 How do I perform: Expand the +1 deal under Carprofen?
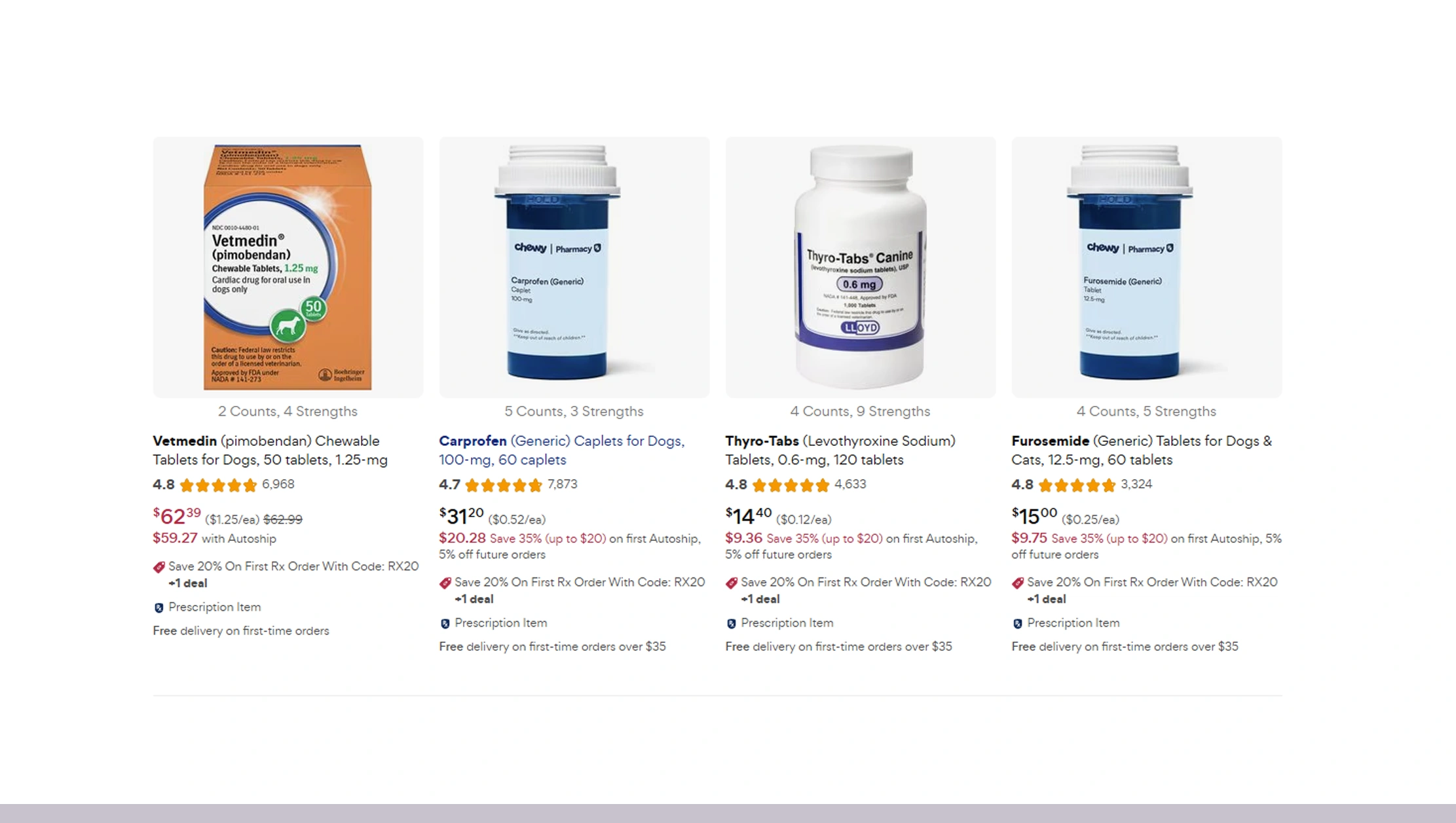coord(474,599)
